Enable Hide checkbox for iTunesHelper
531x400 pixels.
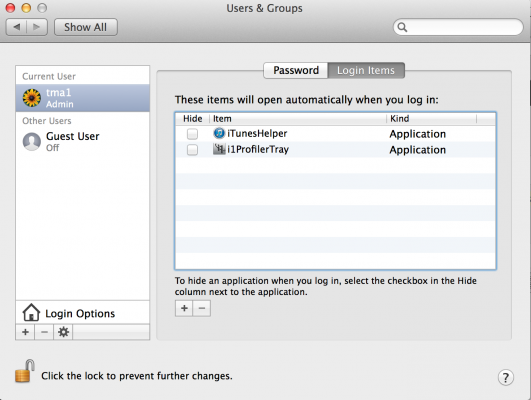192,134
